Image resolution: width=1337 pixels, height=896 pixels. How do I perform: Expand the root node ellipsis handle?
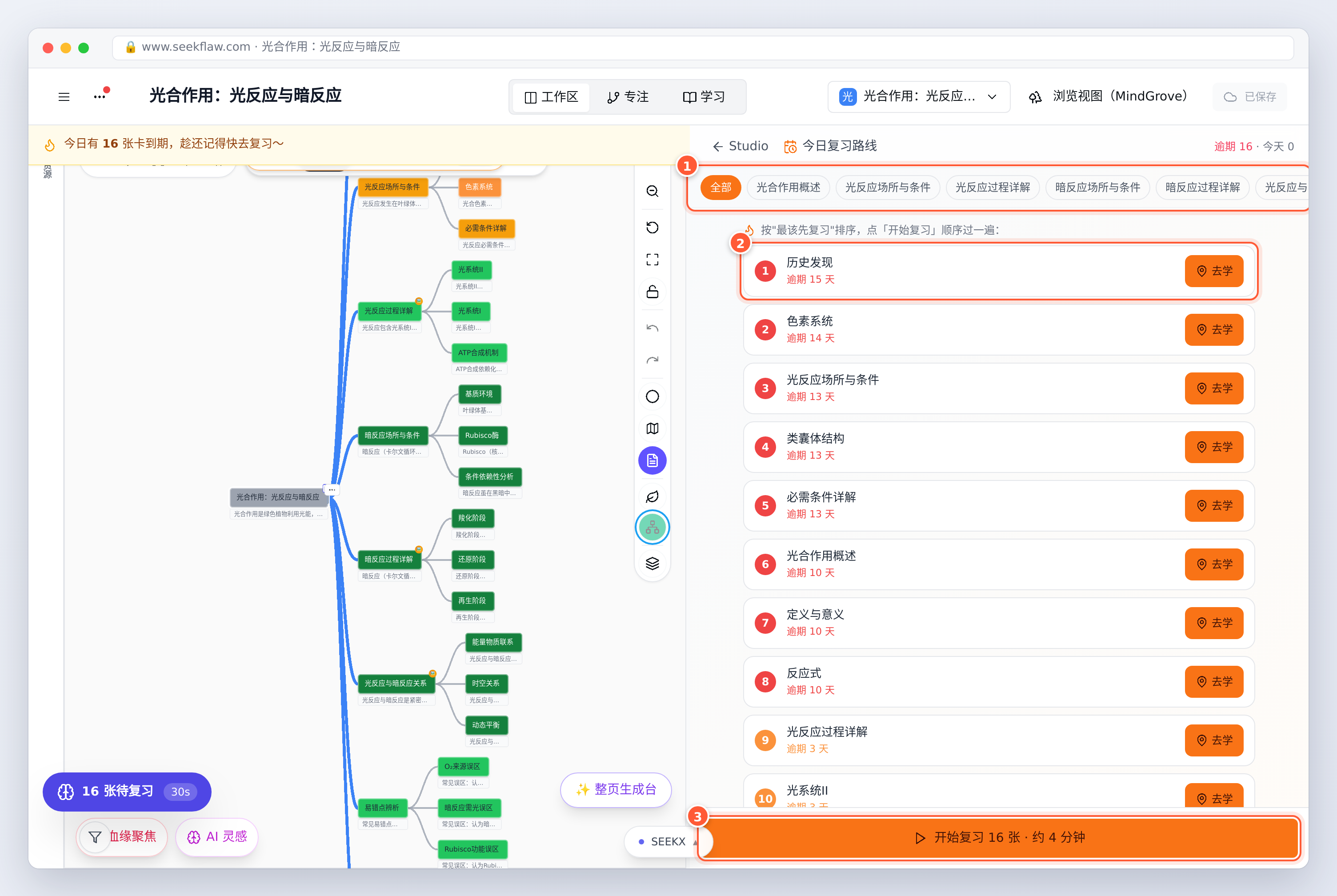click(332, 490)
